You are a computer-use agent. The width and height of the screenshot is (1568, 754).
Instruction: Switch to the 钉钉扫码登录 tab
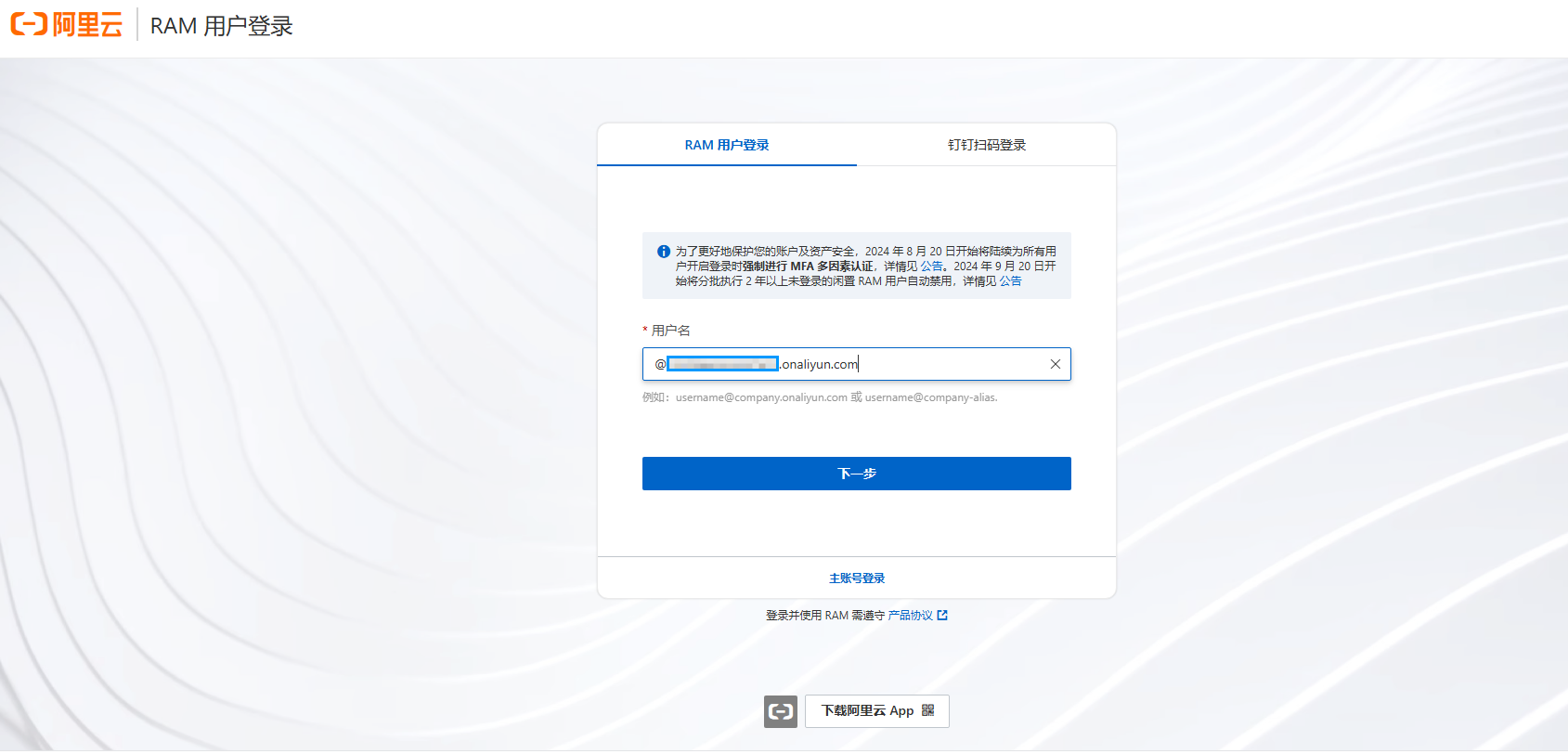986,145
